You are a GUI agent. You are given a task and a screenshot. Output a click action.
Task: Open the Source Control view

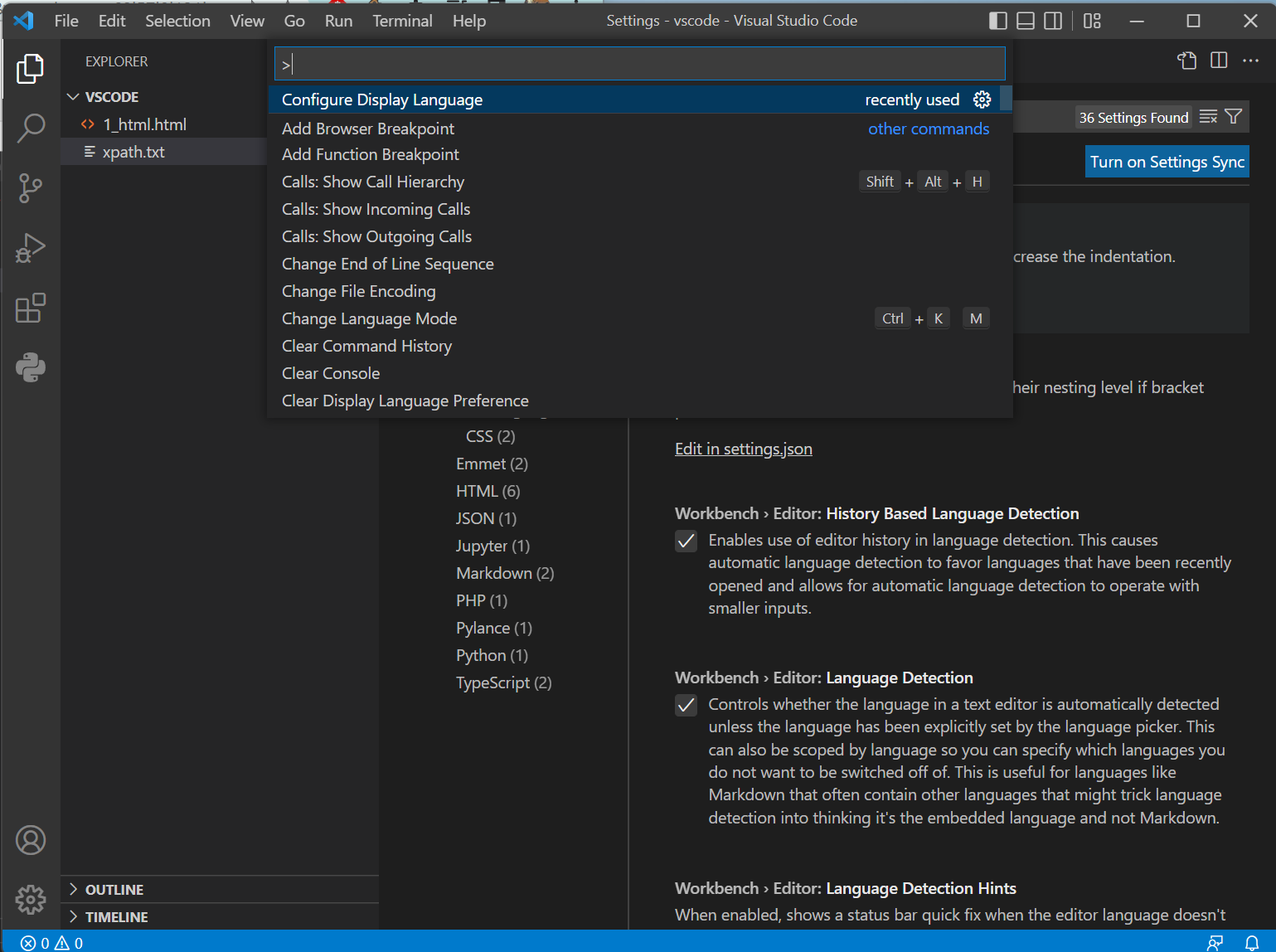30,188
